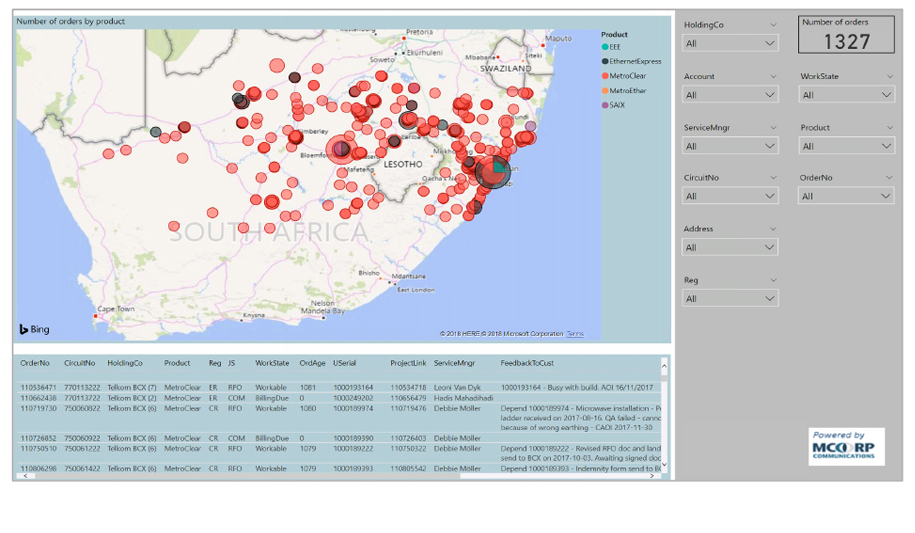Sort table by OrdAge column header
The width and height of the screenshot is (915, 533).
click(312, 363)
